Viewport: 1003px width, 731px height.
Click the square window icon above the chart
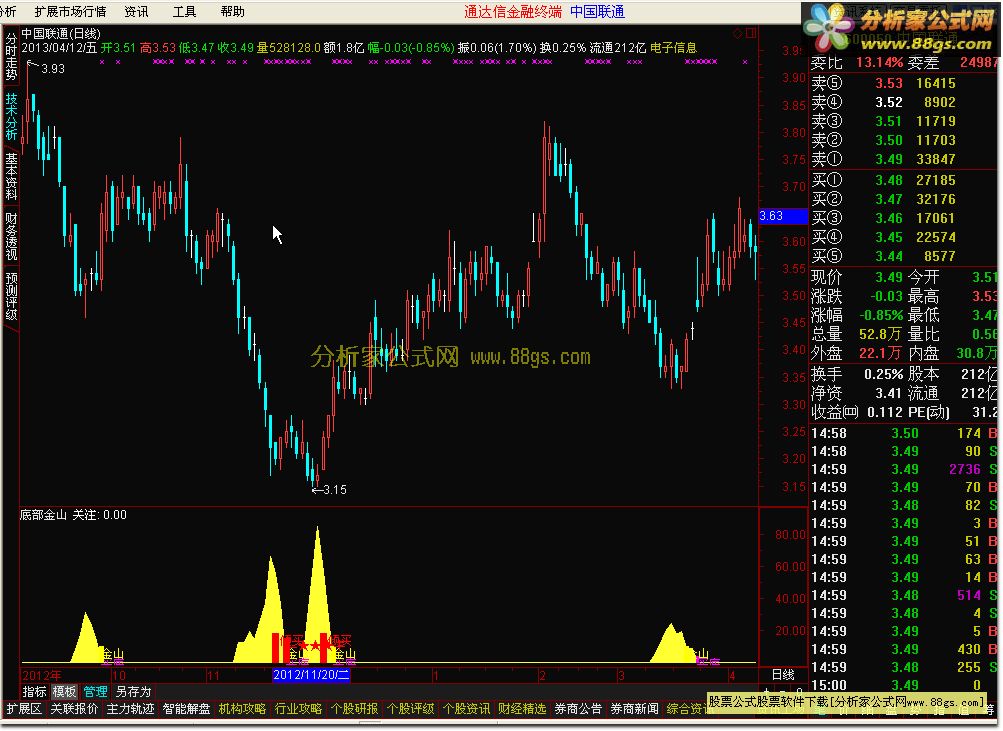pos(751,33)
